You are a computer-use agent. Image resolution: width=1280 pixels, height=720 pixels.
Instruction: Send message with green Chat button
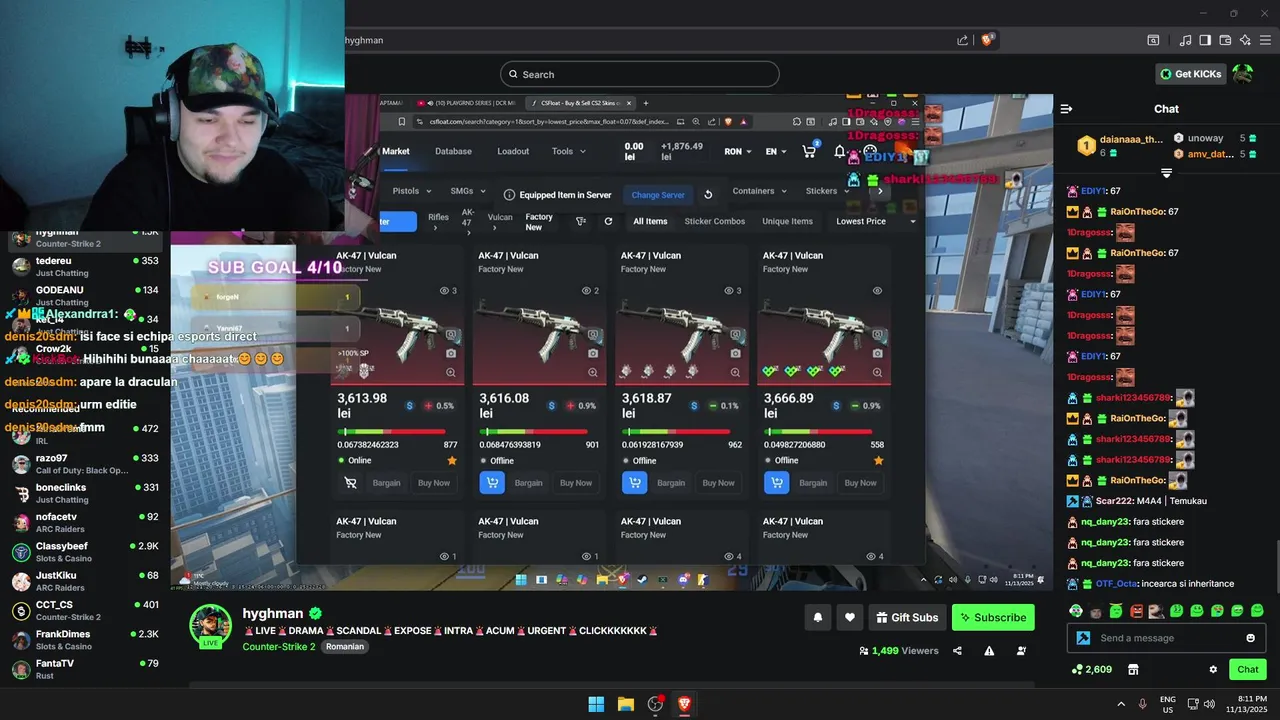pyautogui.click(x=1248, y=669)
